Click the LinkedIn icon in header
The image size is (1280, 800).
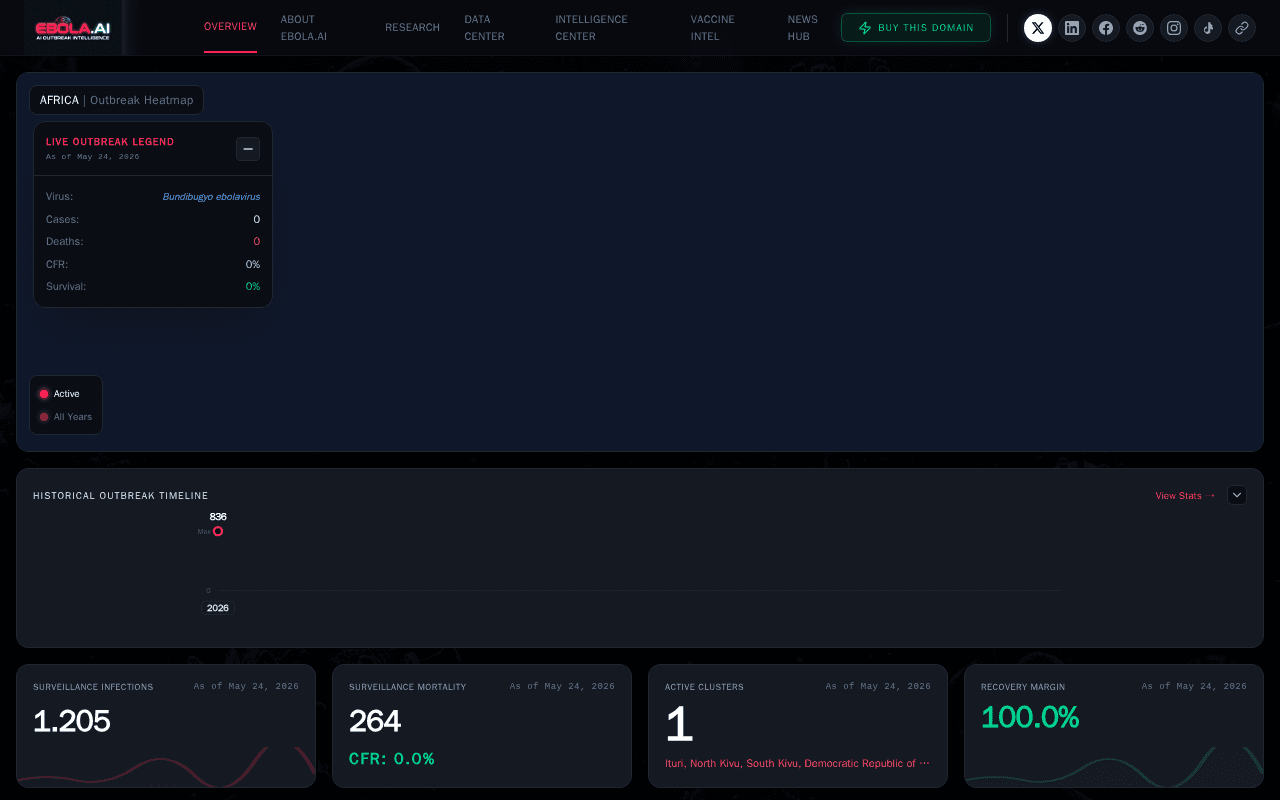(1072, 28)
